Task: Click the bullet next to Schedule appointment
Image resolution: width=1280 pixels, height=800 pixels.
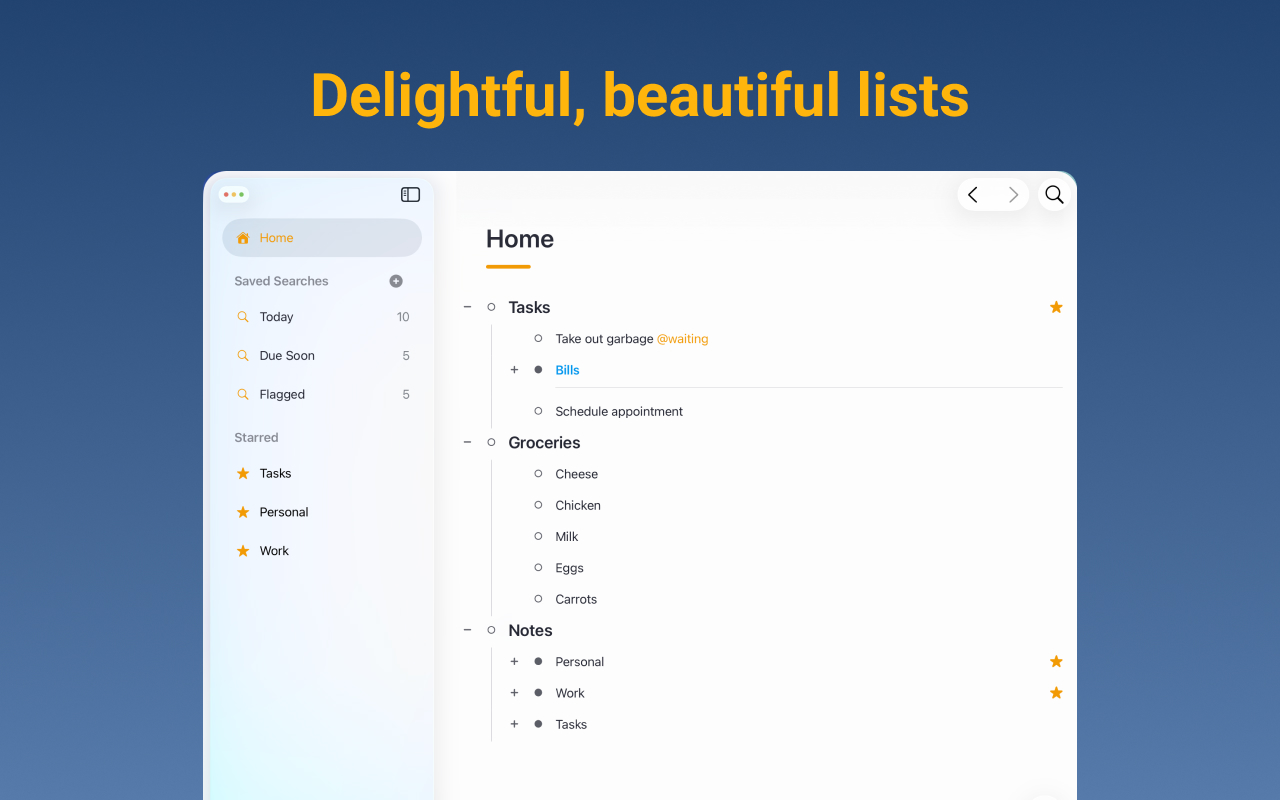Action: [x=538, y=411]
